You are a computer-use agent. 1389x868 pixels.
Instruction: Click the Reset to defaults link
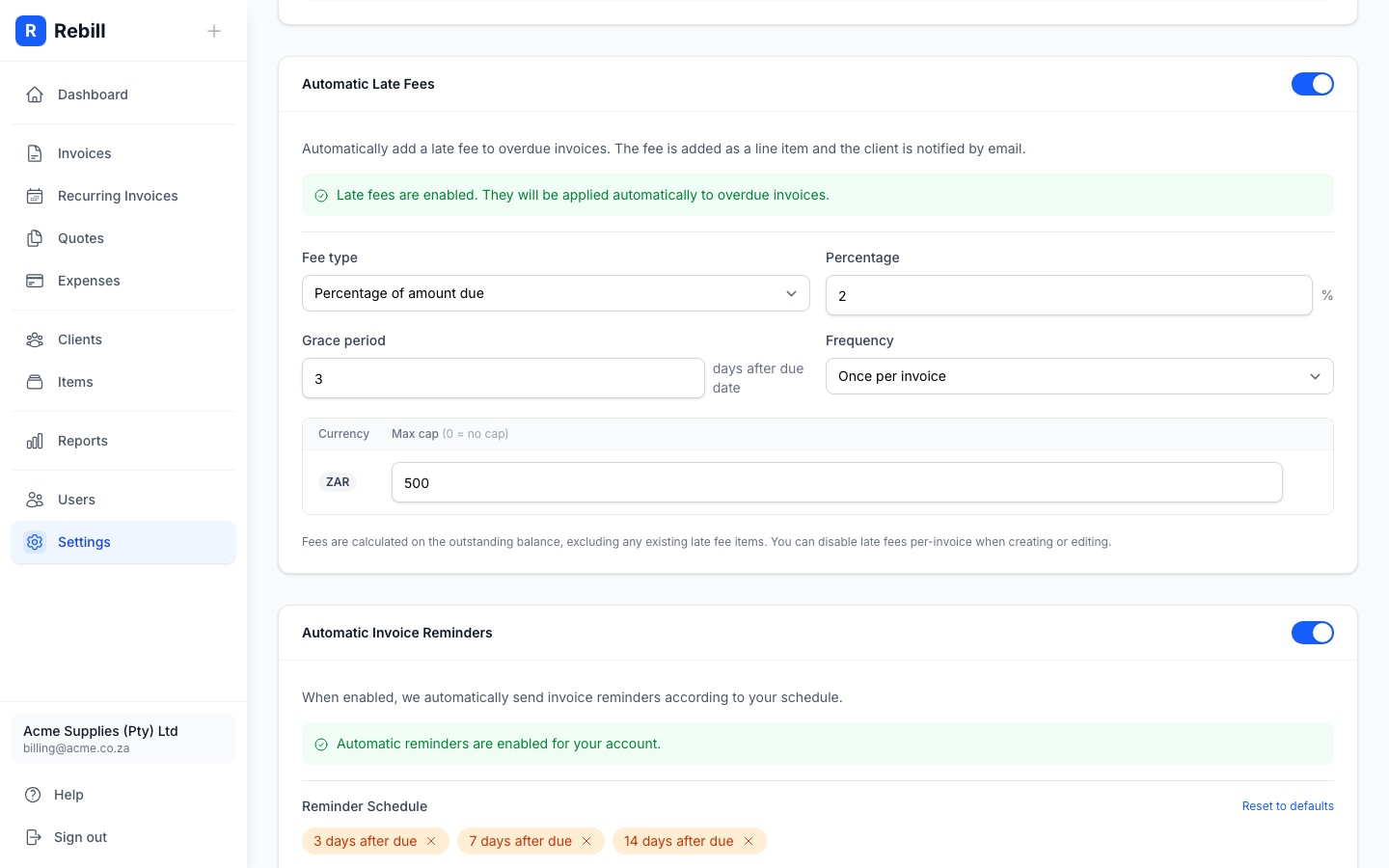pyautogui.click(x=1288, y=806)
